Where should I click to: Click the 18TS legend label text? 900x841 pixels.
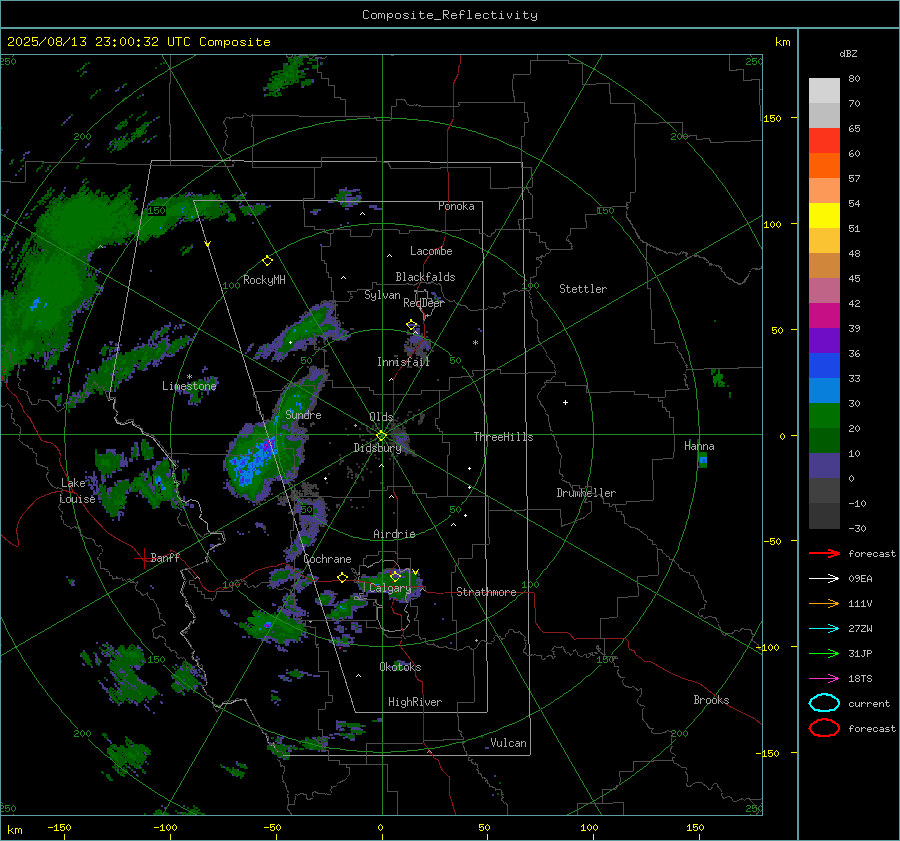(x=860, y=679)
